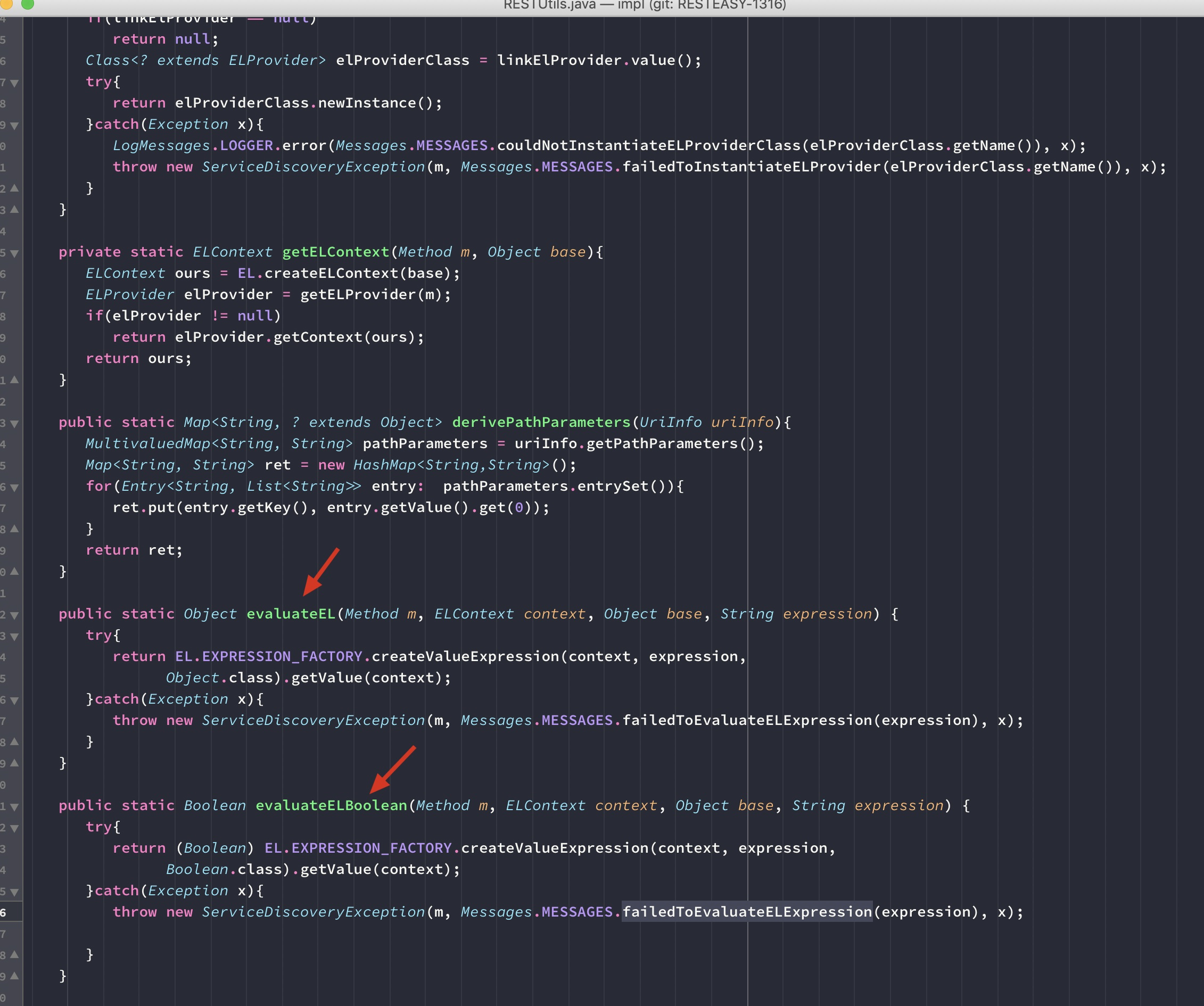Fold the try block above elProviderClass.newInstance()

point(14,83)
